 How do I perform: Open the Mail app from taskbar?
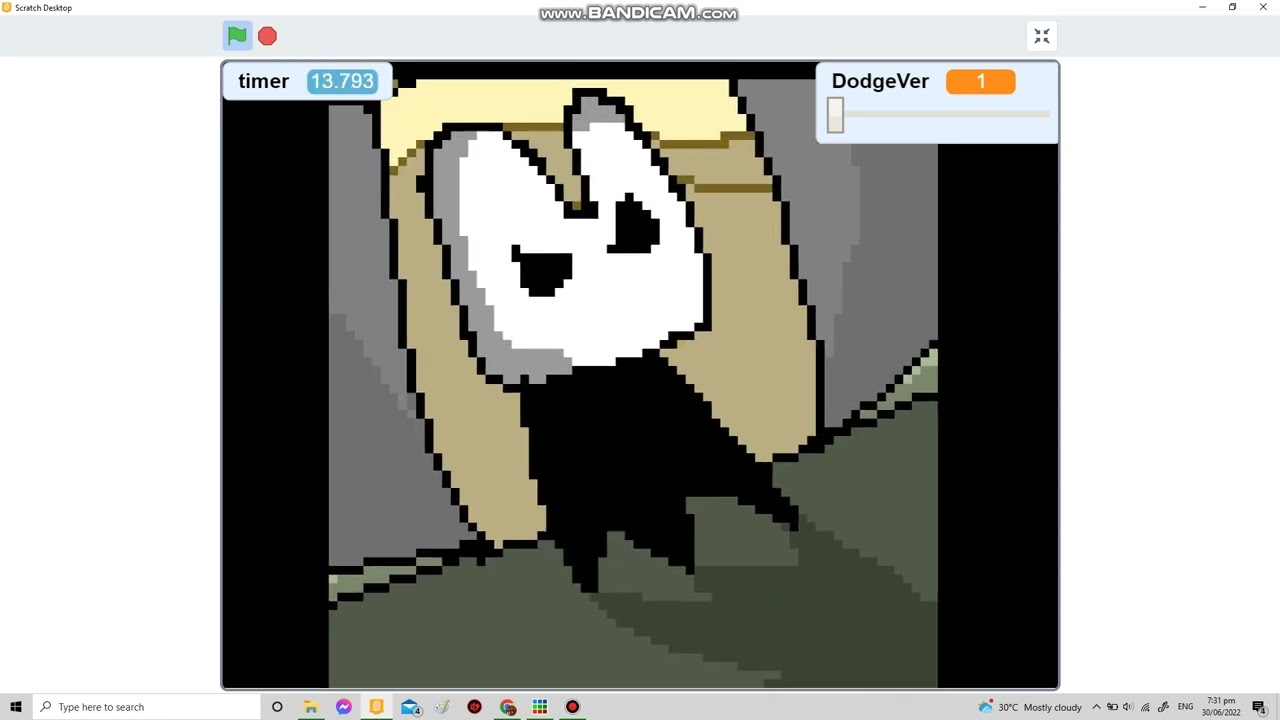[410, 707]
